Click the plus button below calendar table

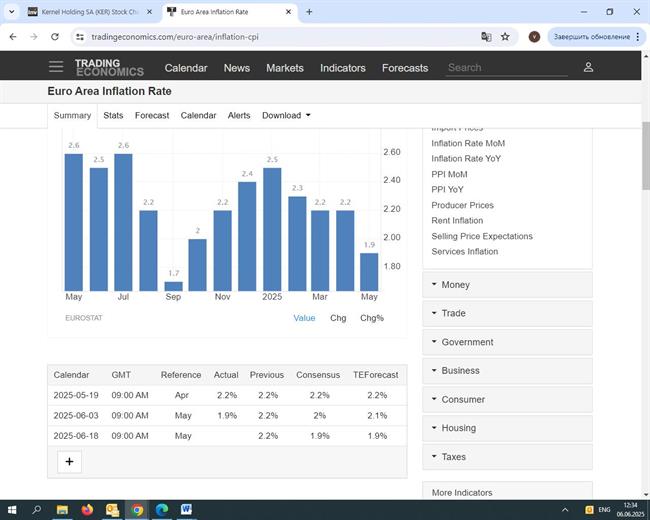(x=69, y=462)
